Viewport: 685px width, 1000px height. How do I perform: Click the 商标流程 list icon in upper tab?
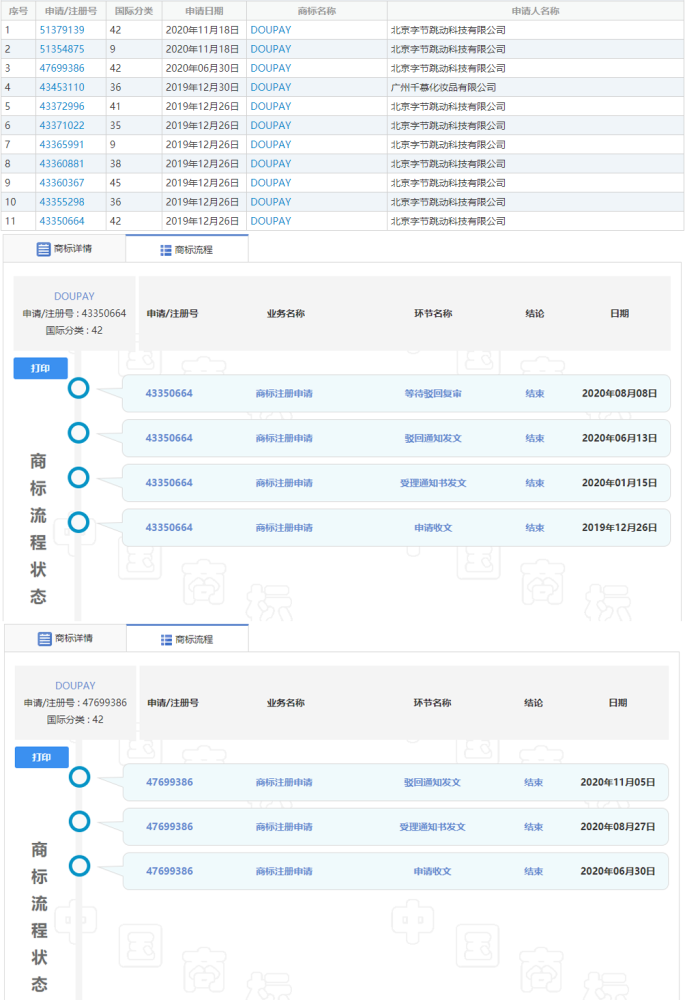(x=166, y=250)
